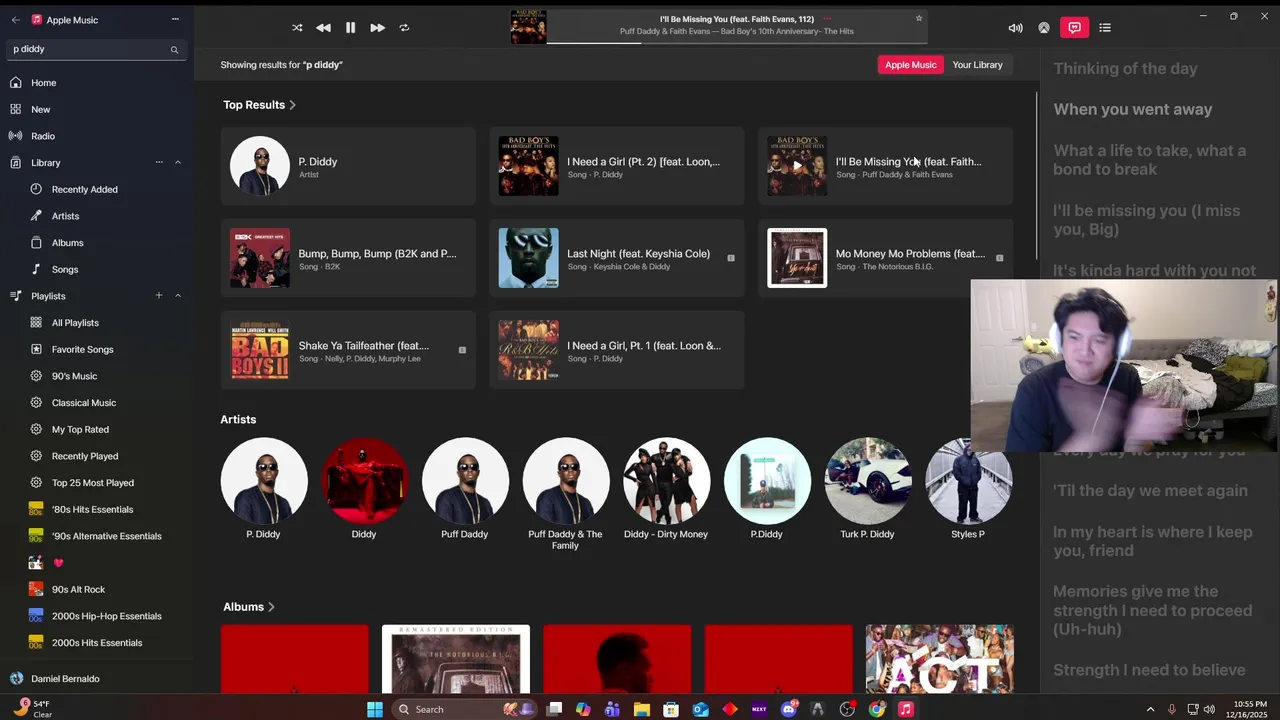Open the Up Next queue list
Screen dimensions: 1280x720
pos(1105,28)
